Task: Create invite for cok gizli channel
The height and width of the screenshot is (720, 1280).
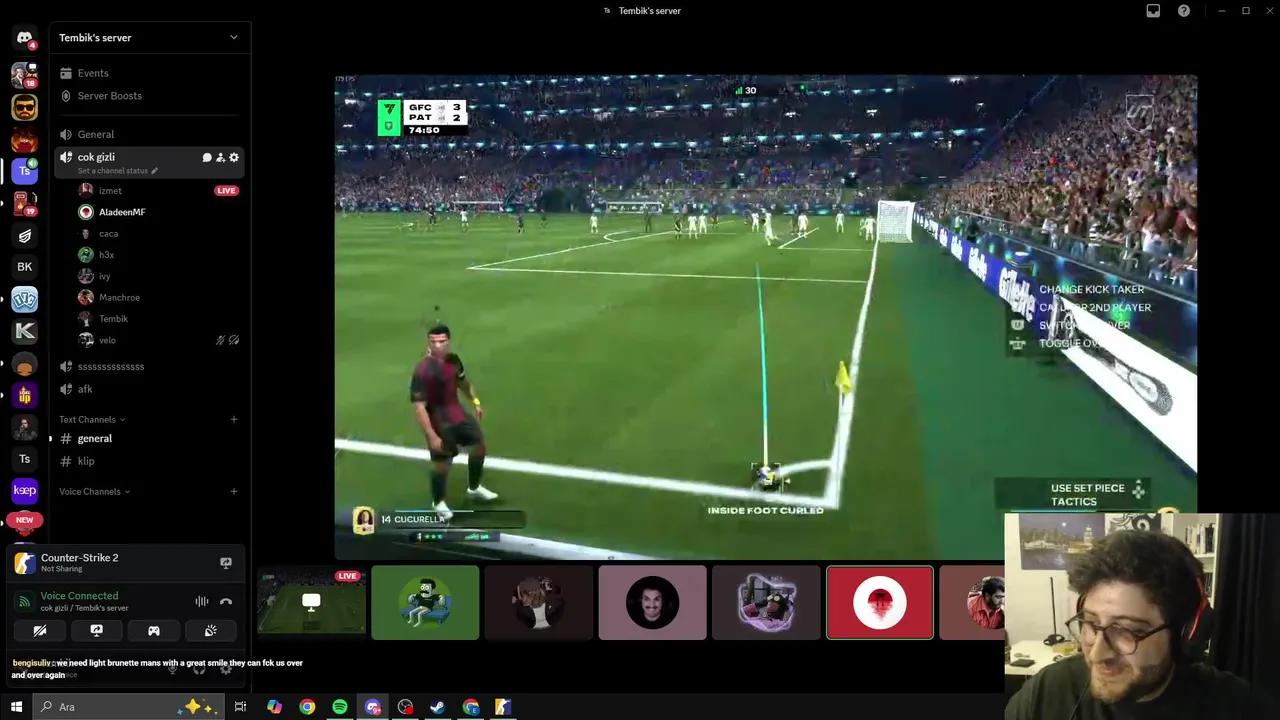Action: point(220,157)
